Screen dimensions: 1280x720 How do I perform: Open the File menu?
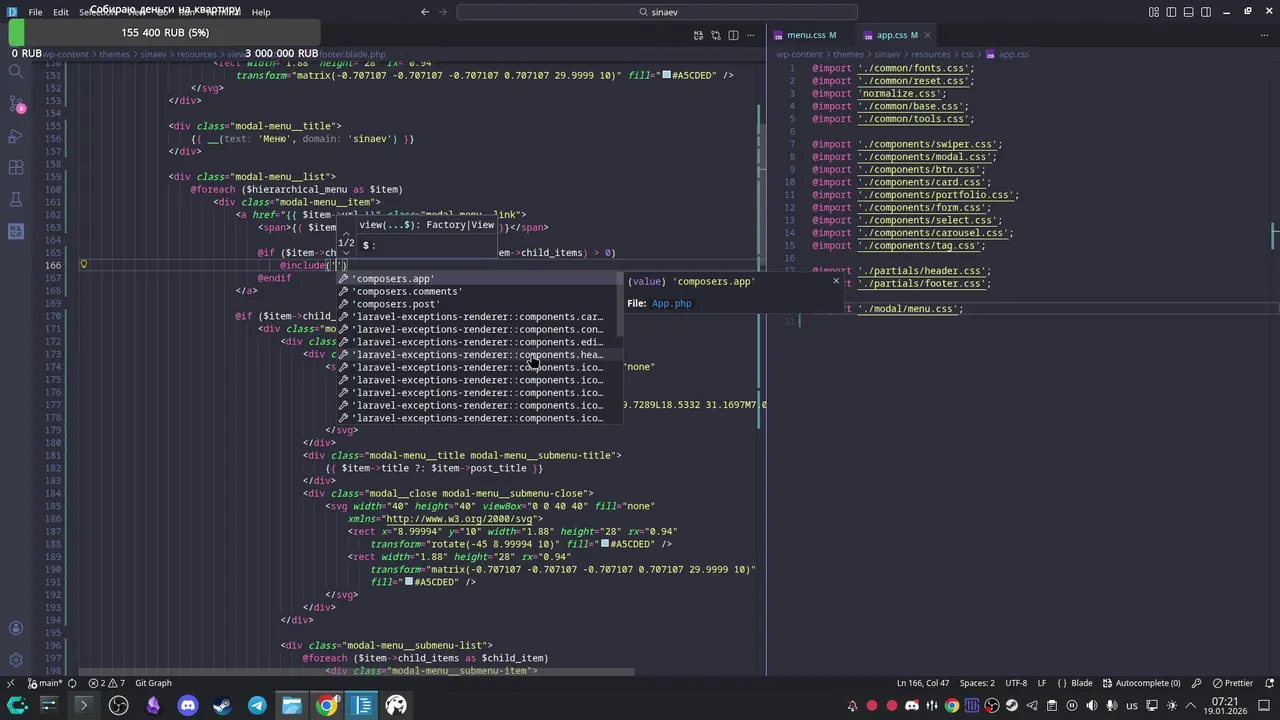click(x=35, y=12)
